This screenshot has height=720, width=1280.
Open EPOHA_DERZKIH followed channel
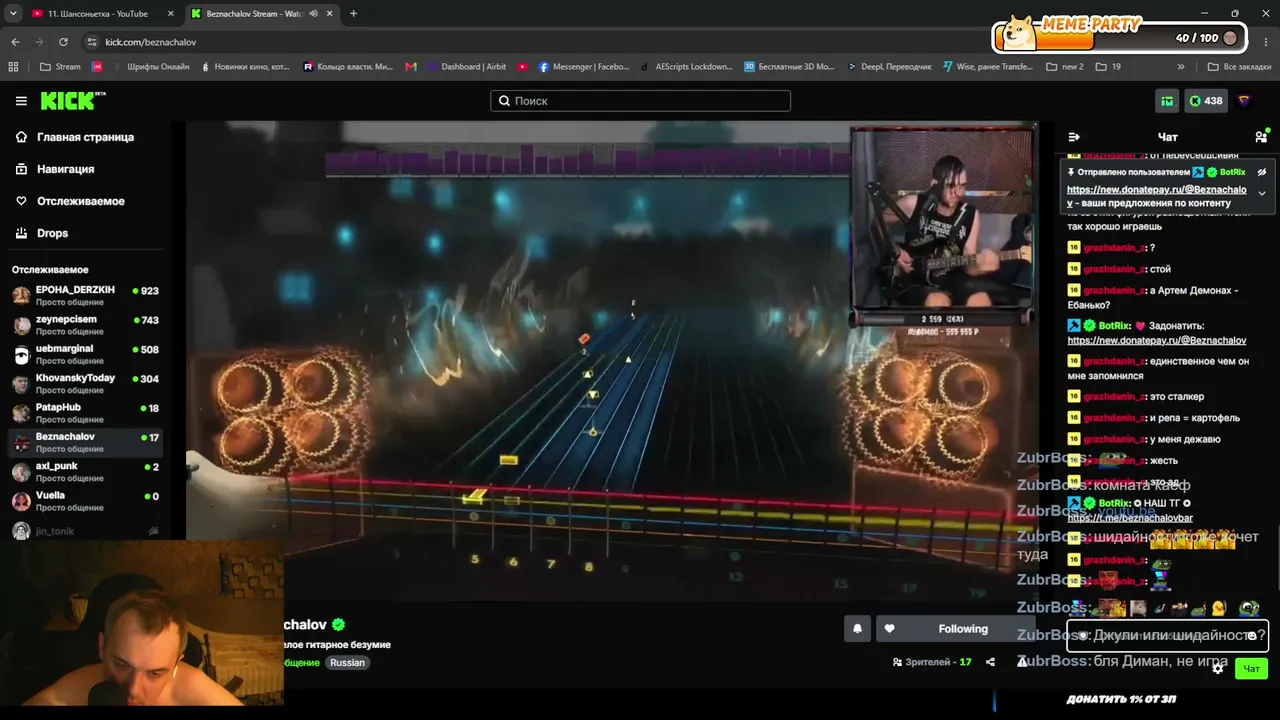click(x=85, y=295)
